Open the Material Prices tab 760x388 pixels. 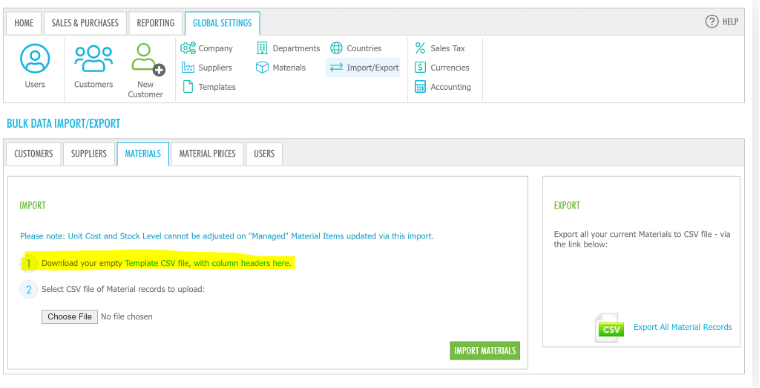pos(207,154)
